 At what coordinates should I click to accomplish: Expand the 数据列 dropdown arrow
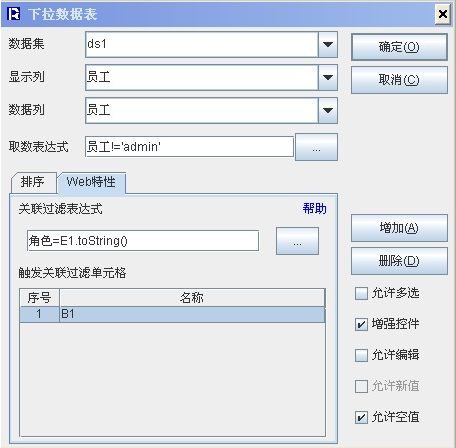[x=328, y=110]
